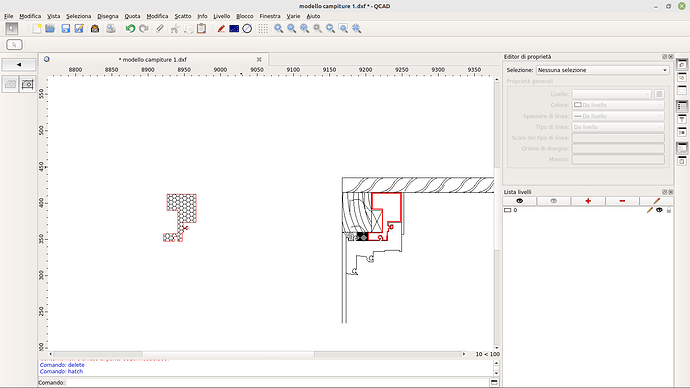Viewport: 690px width, 388px height.
Task: Open the Seleziona menu
Action: [79, 16]
